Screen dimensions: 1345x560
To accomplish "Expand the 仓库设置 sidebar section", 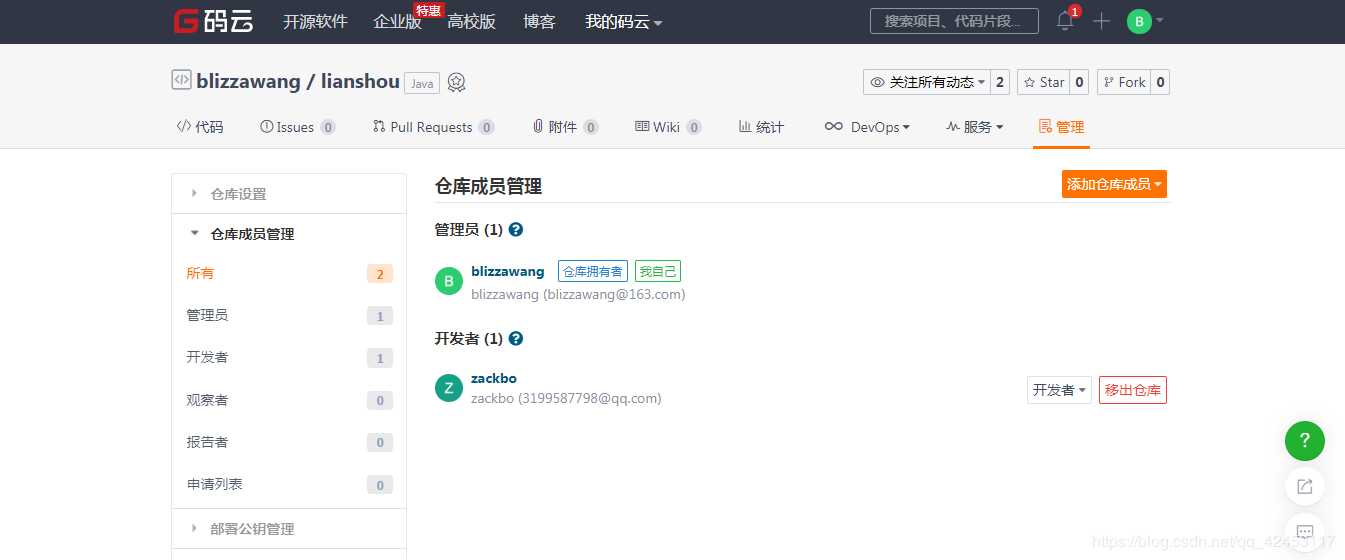I will coord(289,194).
